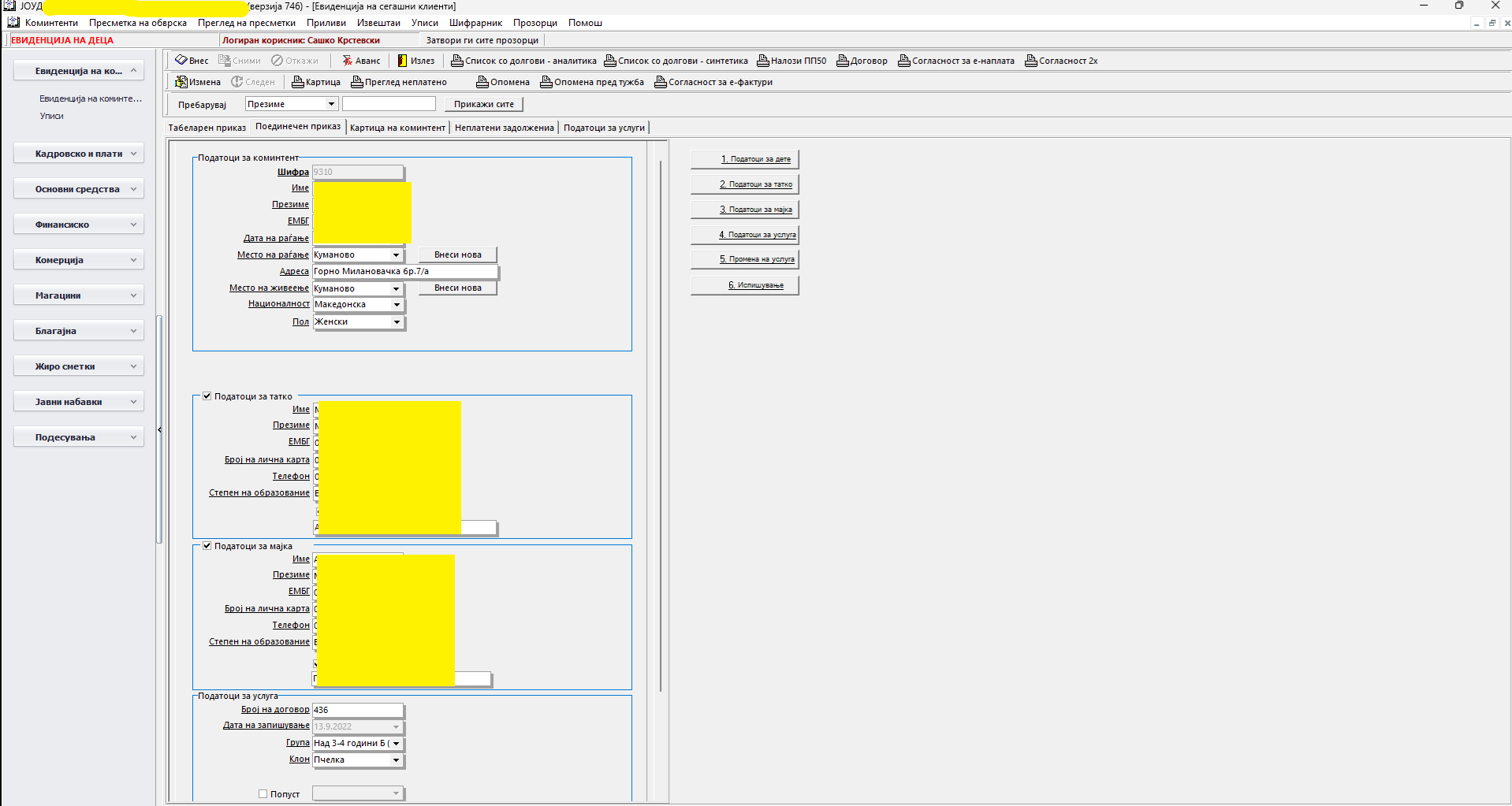
Task: Toggle Податоци за мајка checkbox
Action: point(207,546)
